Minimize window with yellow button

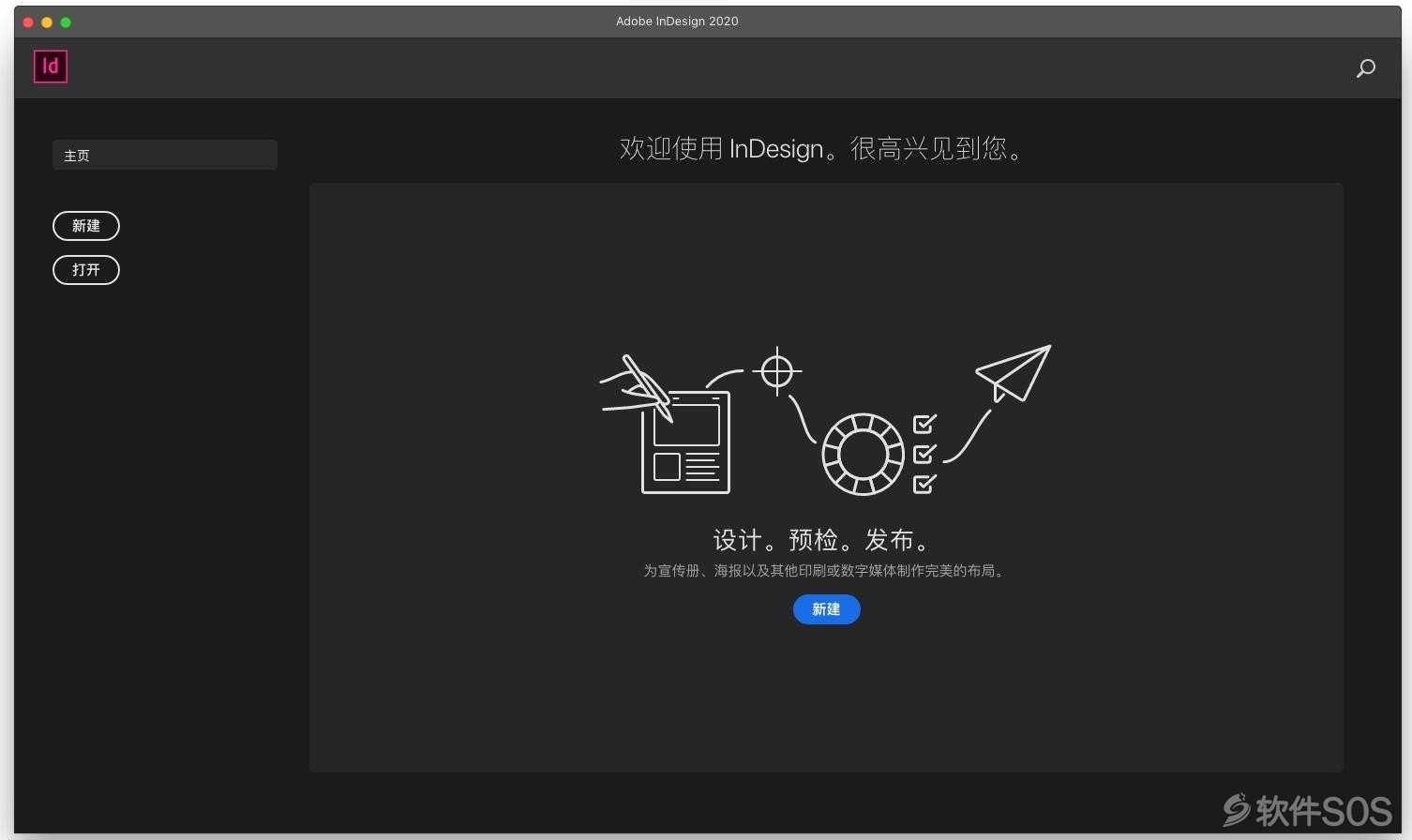[x=47, y=22]
